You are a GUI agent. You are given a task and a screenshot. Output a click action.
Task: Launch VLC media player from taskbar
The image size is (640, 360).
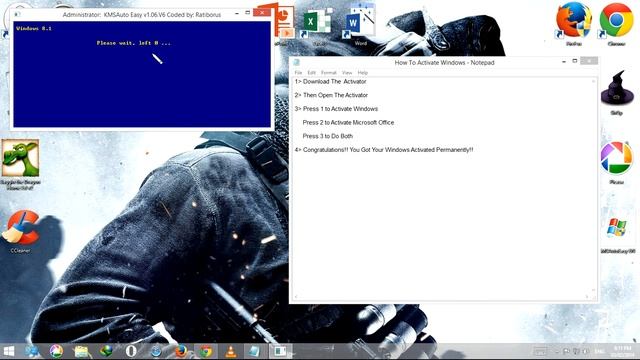(x=231, y=351)
